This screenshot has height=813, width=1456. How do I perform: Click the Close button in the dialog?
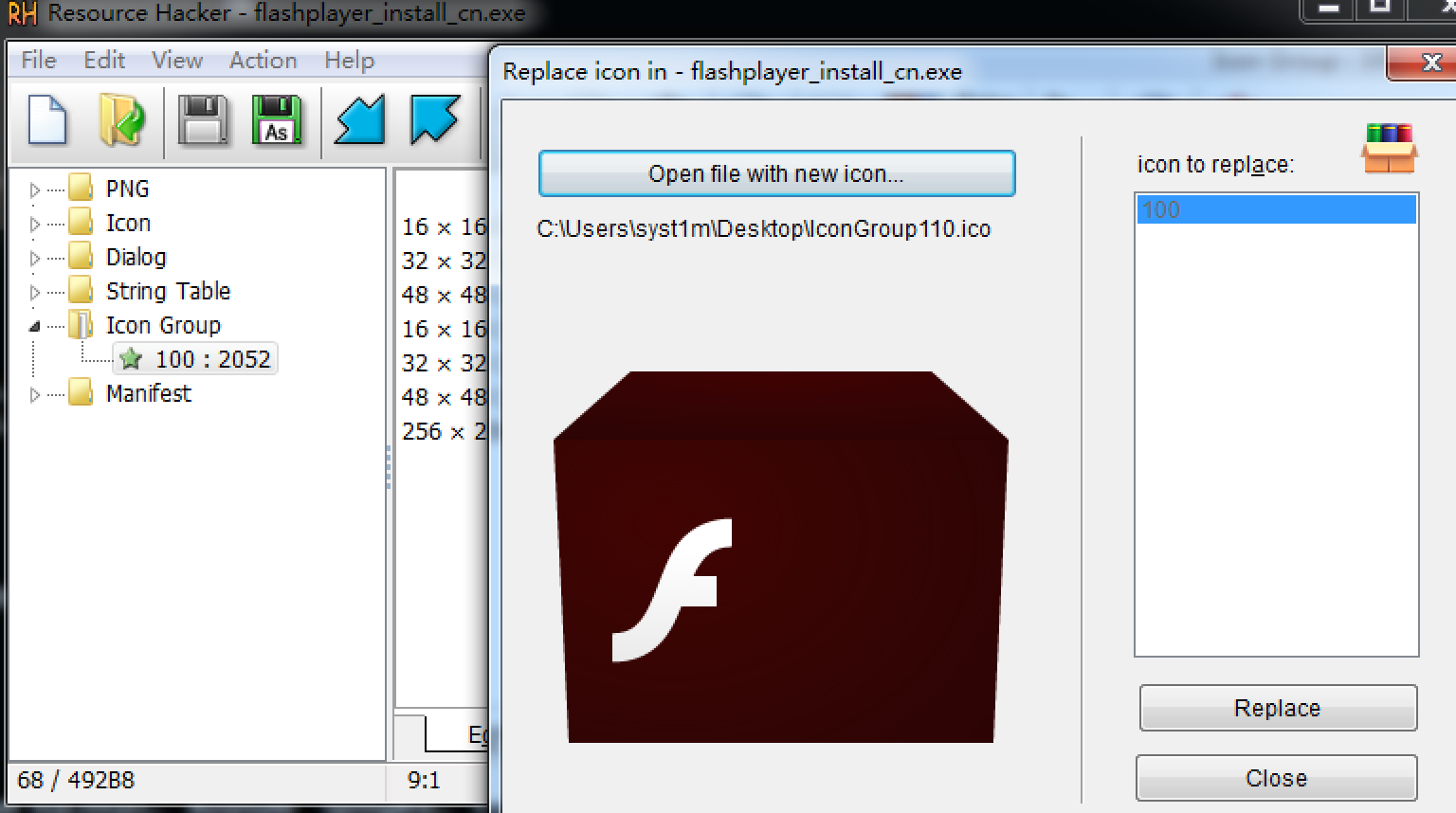coord(1276,778)
